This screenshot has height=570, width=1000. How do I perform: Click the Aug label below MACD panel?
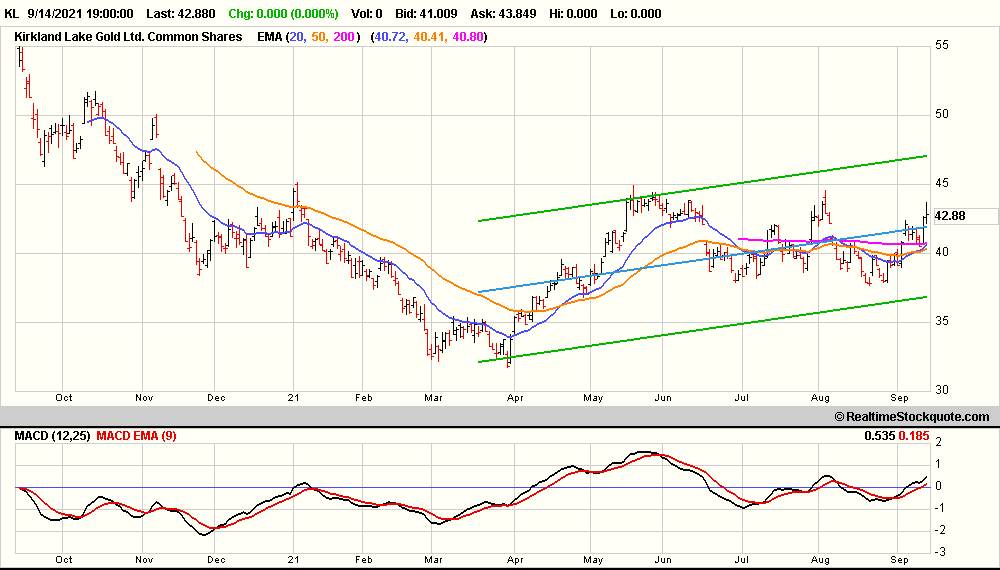click(x=819, y=563)
